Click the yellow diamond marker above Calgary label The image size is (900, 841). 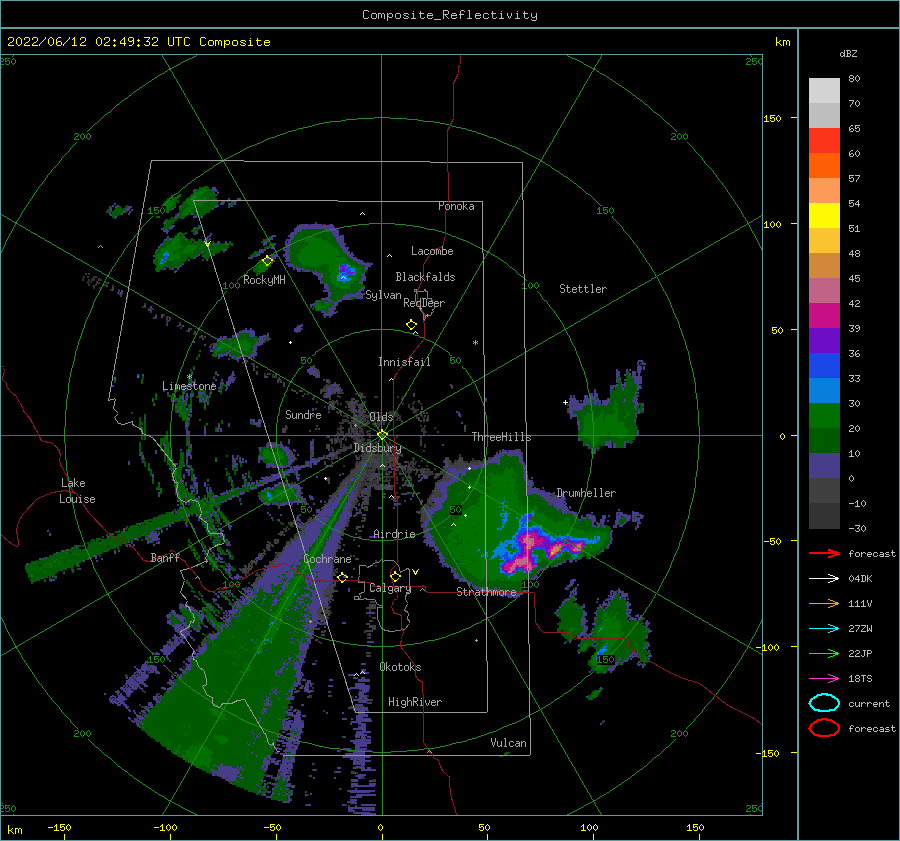click(395, 576)
